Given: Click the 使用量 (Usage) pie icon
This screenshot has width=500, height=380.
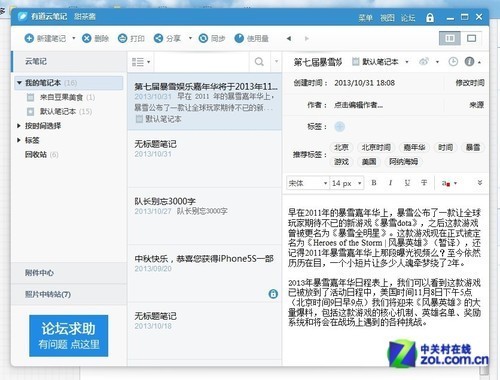Looking at the screenshot, I should pos(239,38).
